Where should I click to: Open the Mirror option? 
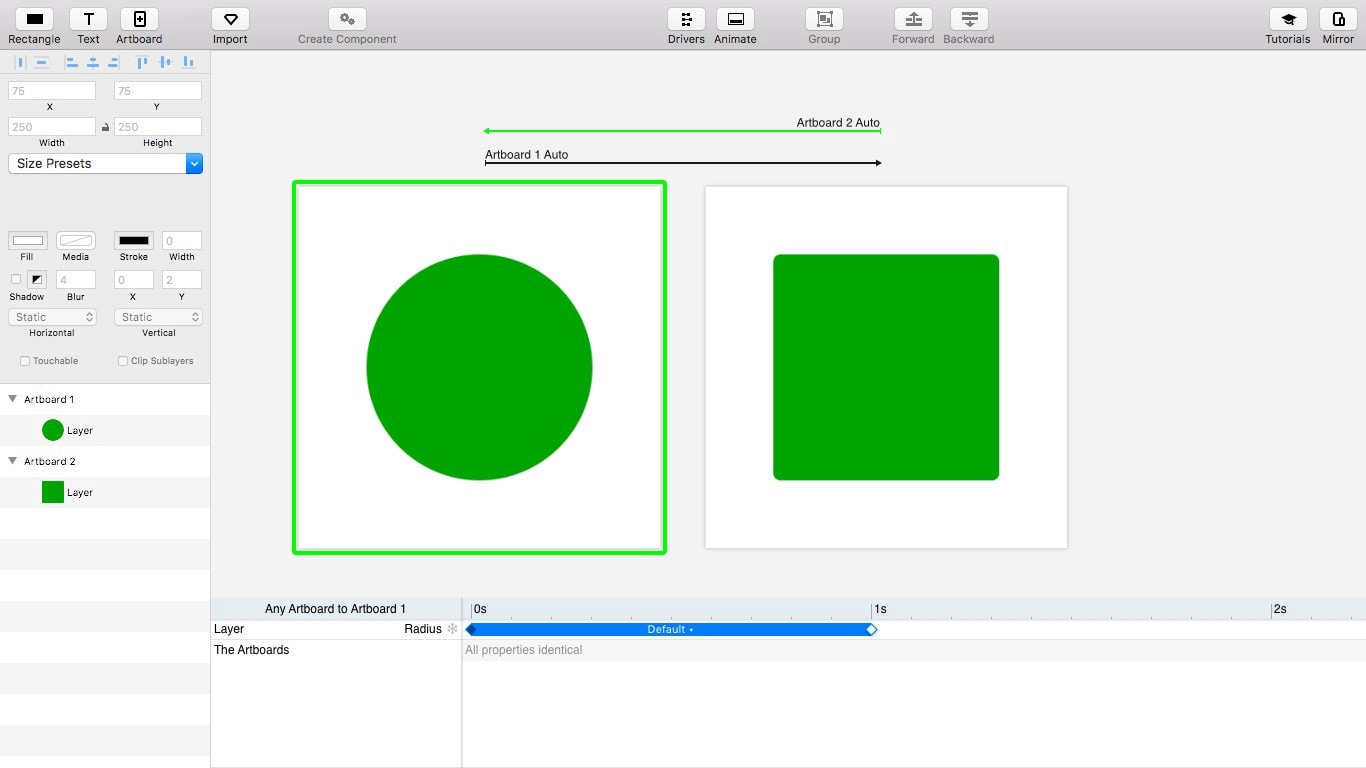click(x=1338, y=19)
